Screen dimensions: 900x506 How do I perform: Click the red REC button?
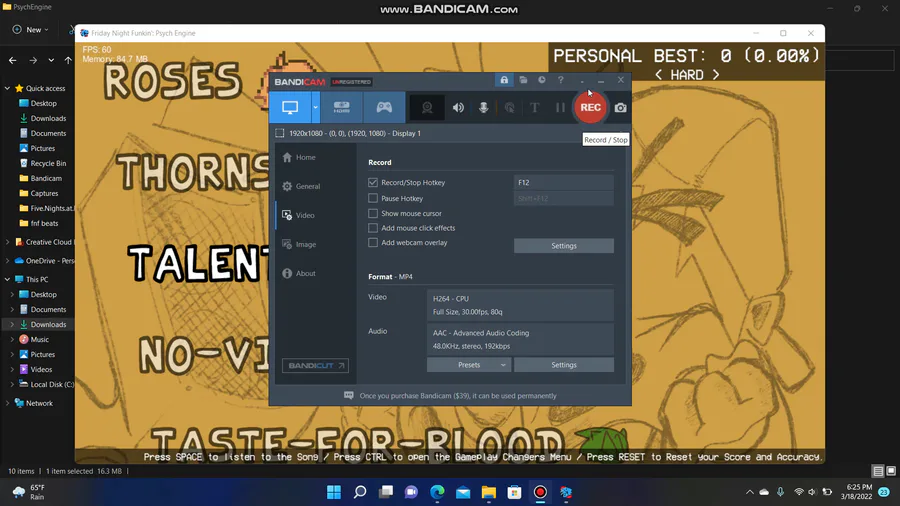click(x=590, y=107)
